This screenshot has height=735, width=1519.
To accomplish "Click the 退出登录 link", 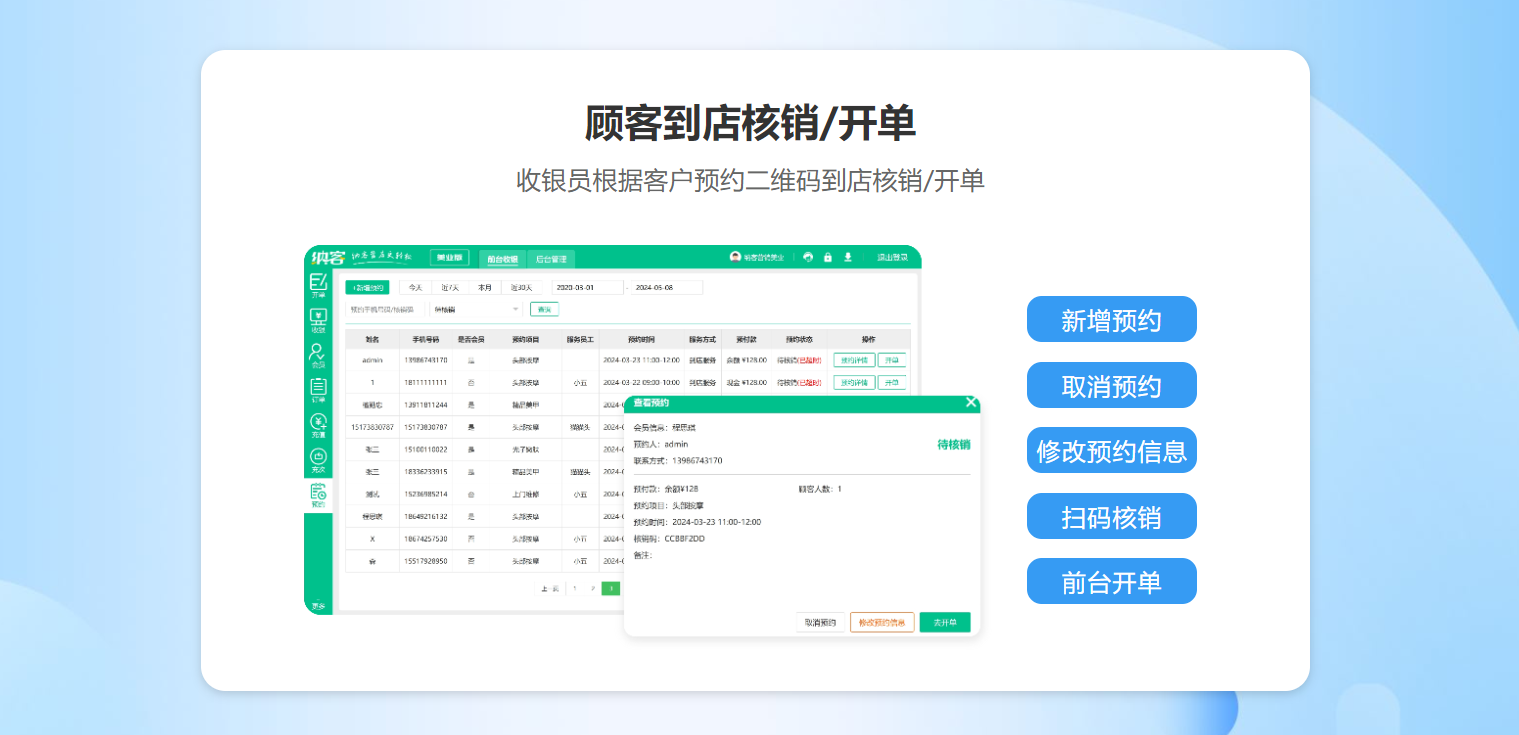I will tap(892, 257).
